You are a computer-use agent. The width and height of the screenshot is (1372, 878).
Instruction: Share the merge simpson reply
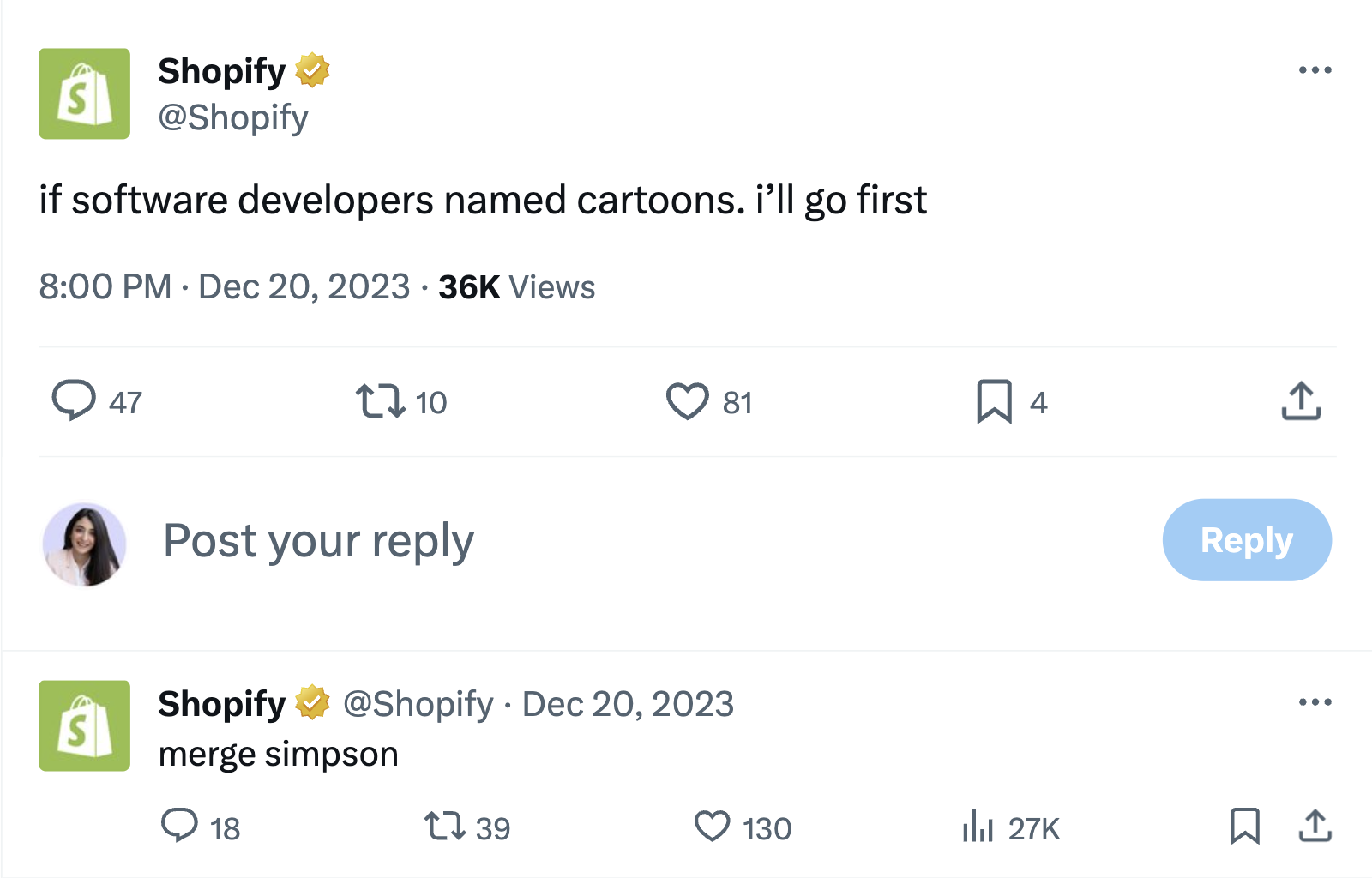pos(1315,827)
